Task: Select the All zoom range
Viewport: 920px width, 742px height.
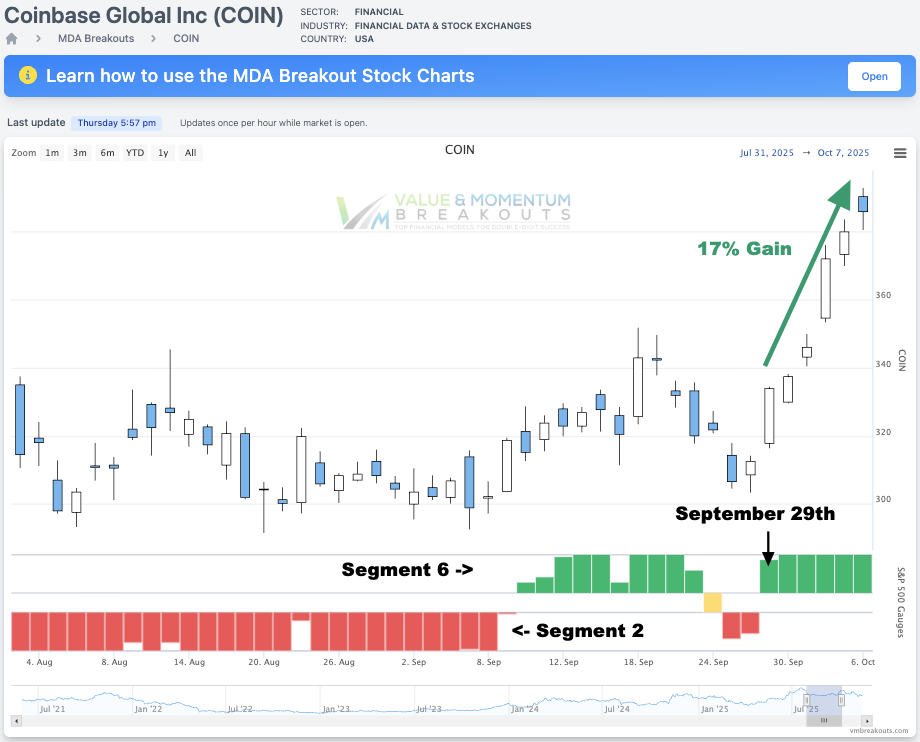Action: click(x=189, y=153)
